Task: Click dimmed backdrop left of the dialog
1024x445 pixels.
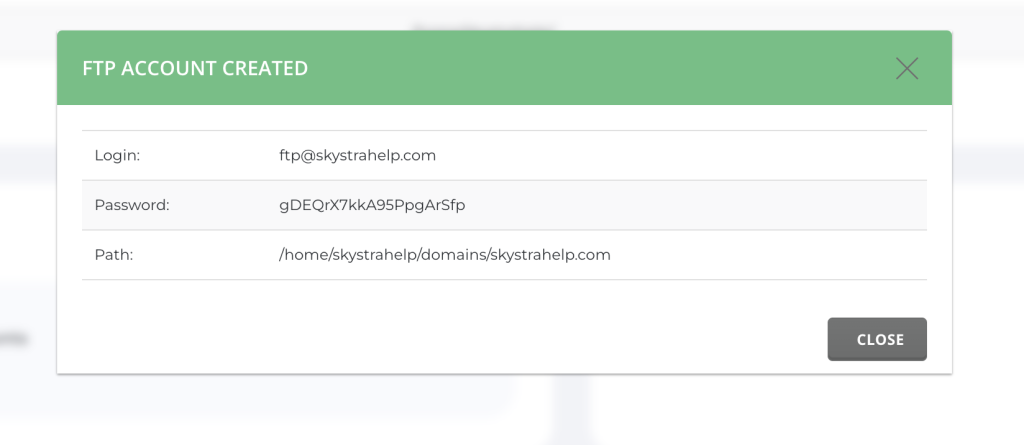Action: (28, 230)
